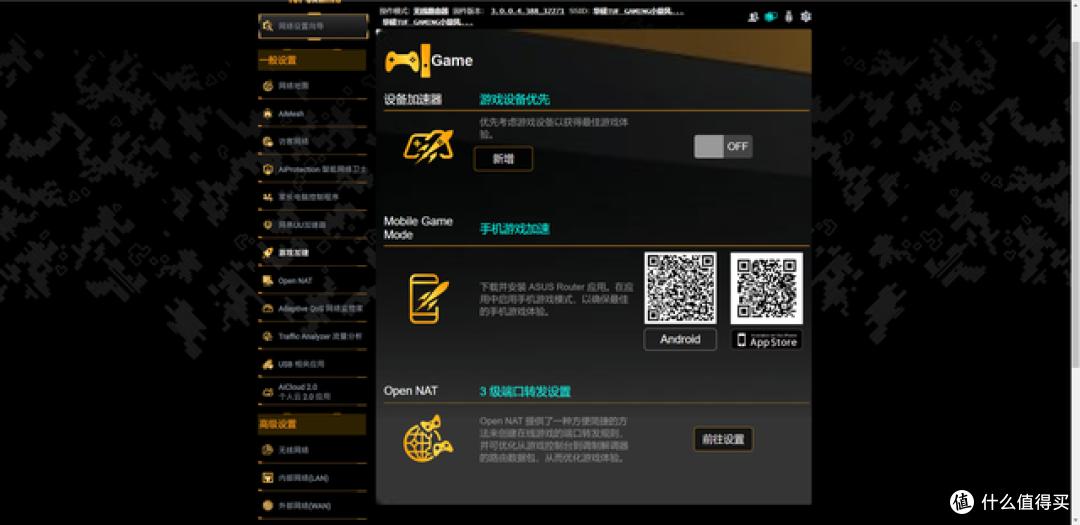The image size is (1080, 525).
Task: Click the App Store QR code image
Action: click(x=767, y=288)
